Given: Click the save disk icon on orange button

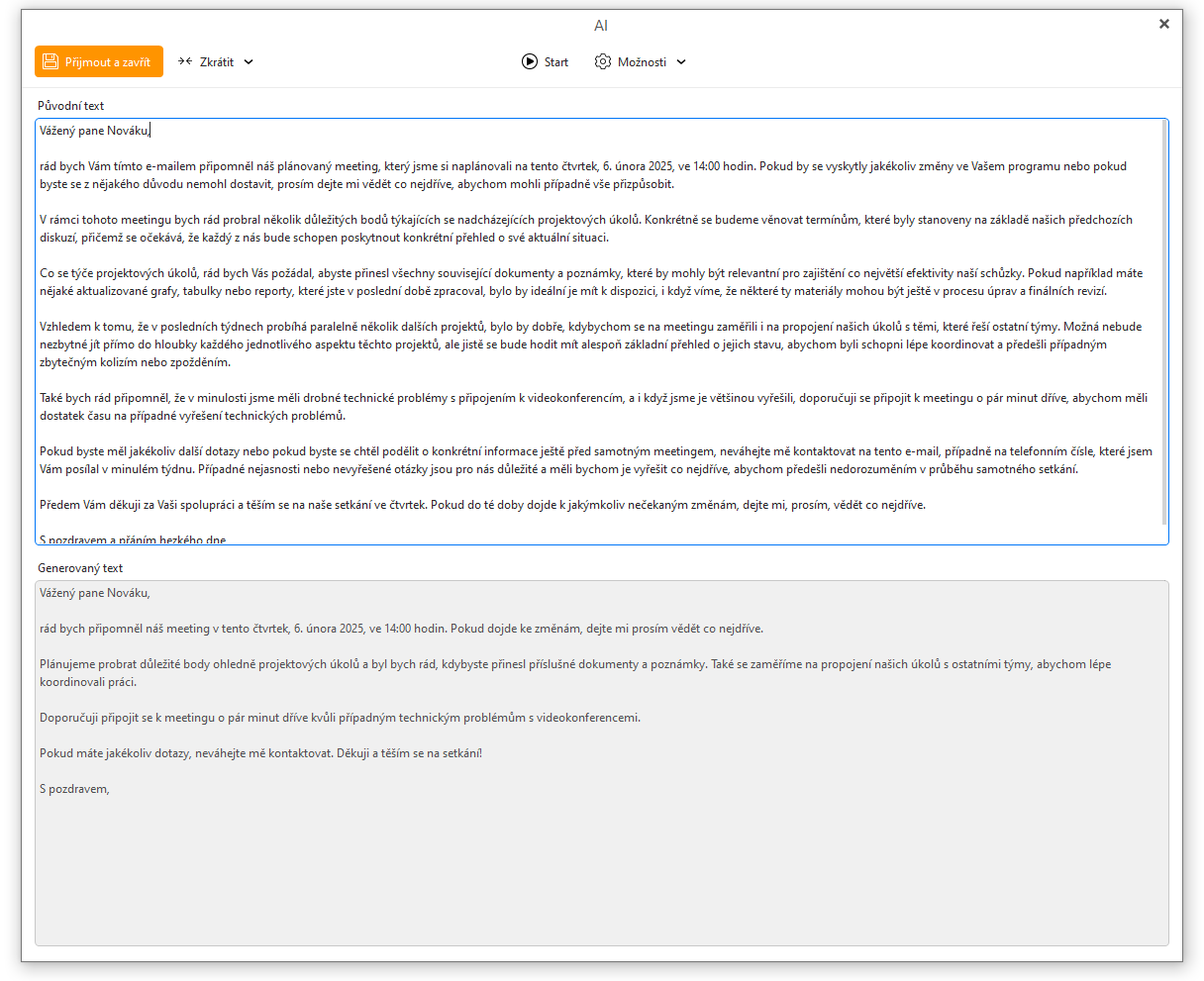Looking at the screenshot, I should coord(51,61).
